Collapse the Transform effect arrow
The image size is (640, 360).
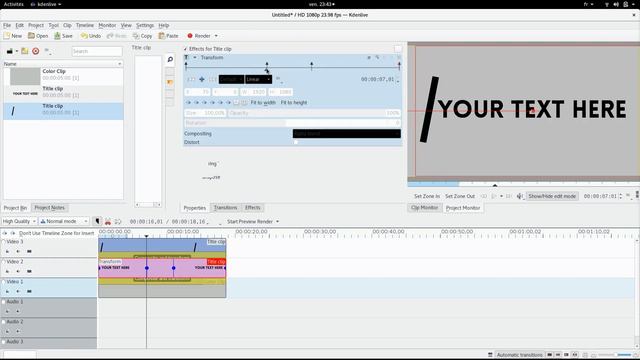point(195,58)
